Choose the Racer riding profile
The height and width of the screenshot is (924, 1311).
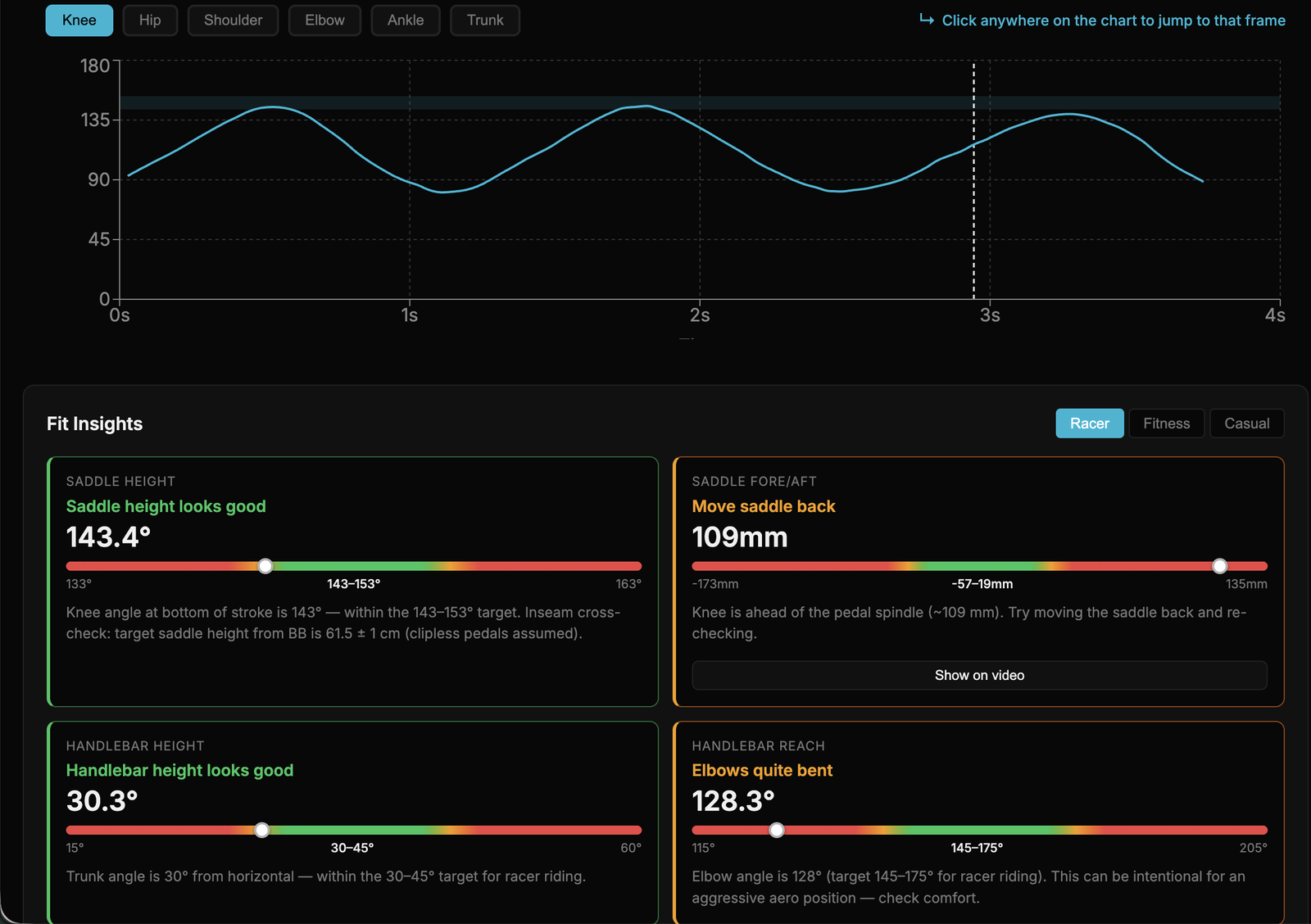[x=1089, y=423]
